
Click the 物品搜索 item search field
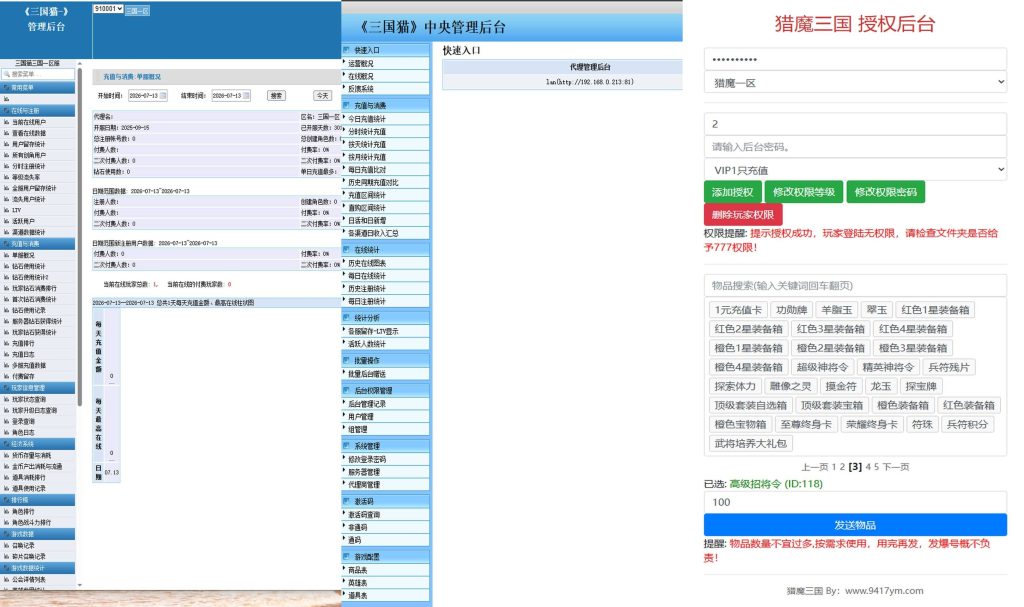(x=855, y=286)
